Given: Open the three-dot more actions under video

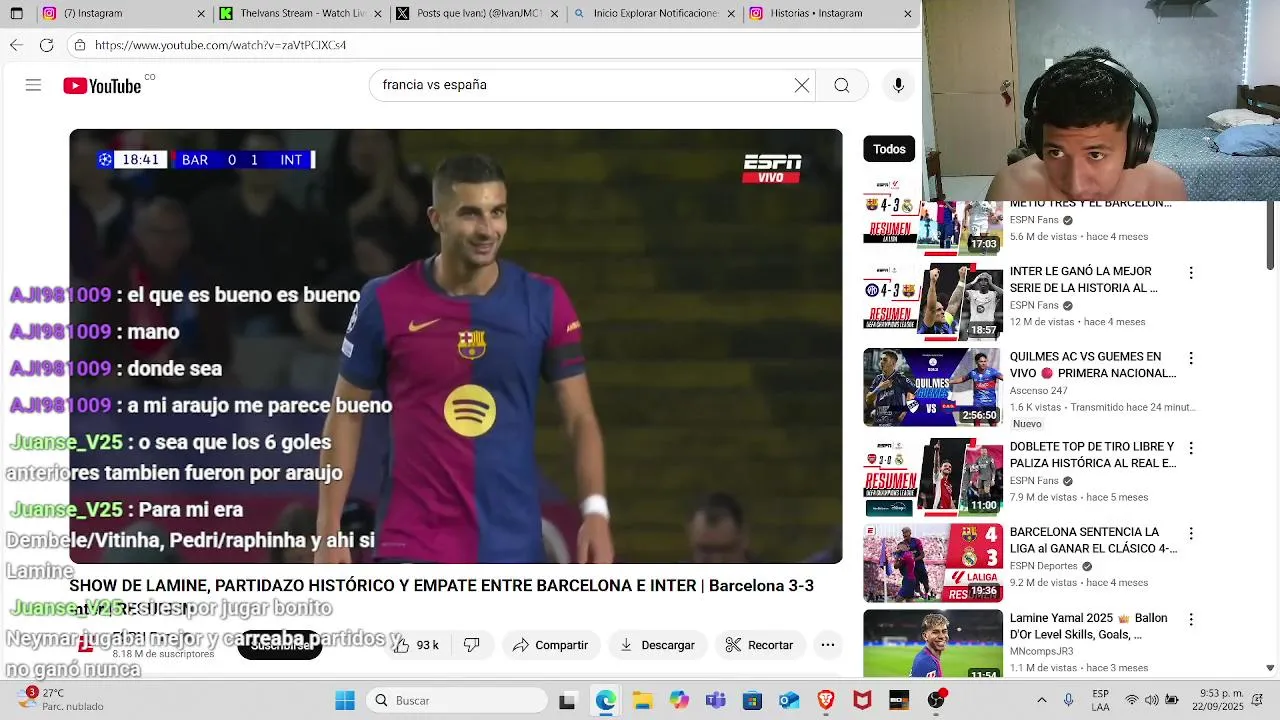Looking at the screenshot, I should click(x=828, y=645).
